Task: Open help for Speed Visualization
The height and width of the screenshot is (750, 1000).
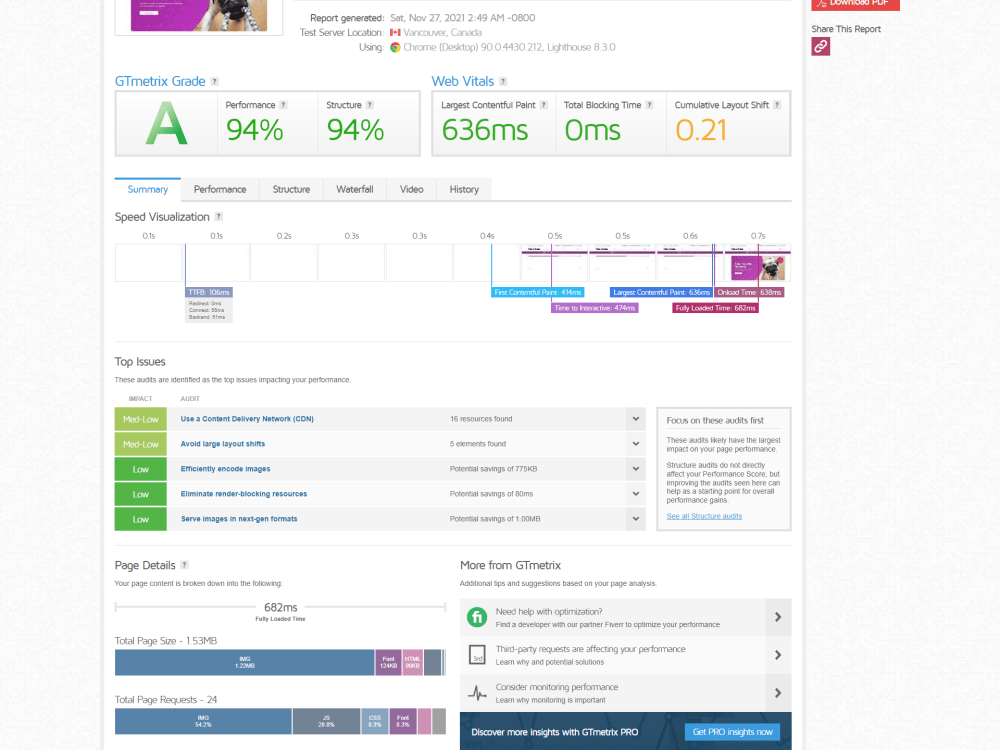Action: pos(219,217)
